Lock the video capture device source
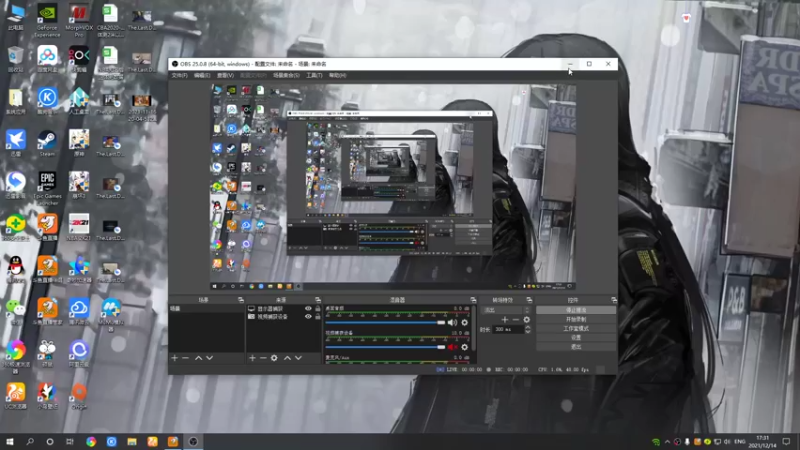This screenshot has height=450, width=800. pyautogui.click(x=318, y=317)
